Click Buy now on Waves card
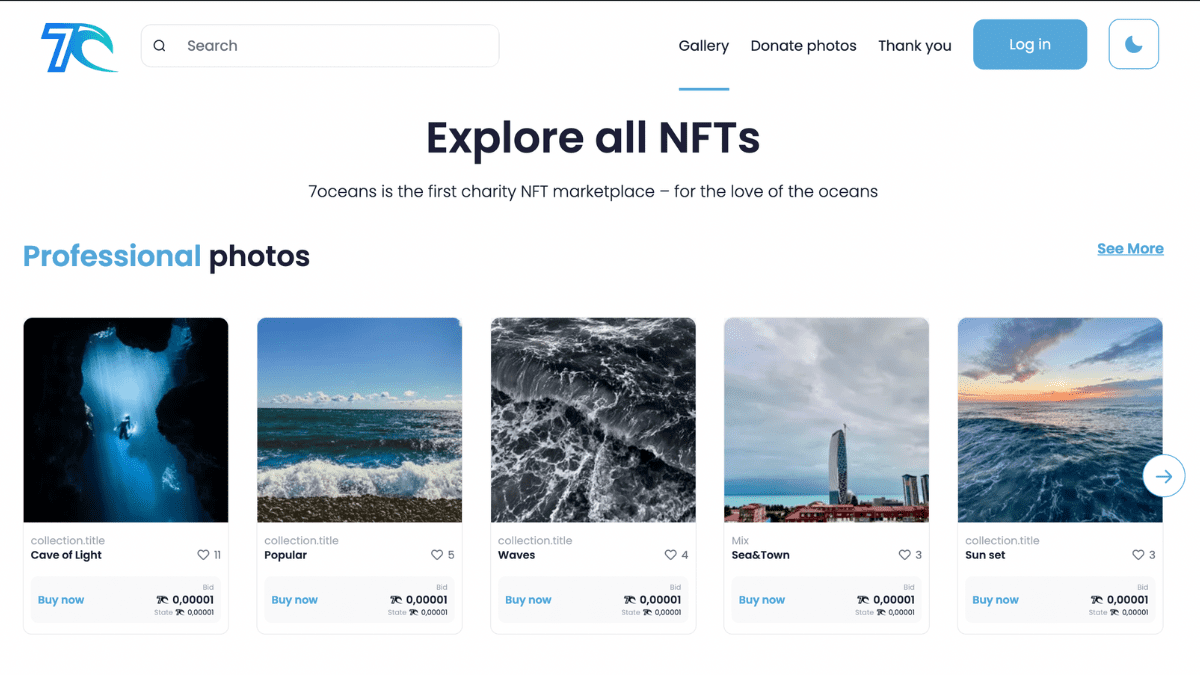The width and height of the screenshot is (1200, 675). pos(528,600)
